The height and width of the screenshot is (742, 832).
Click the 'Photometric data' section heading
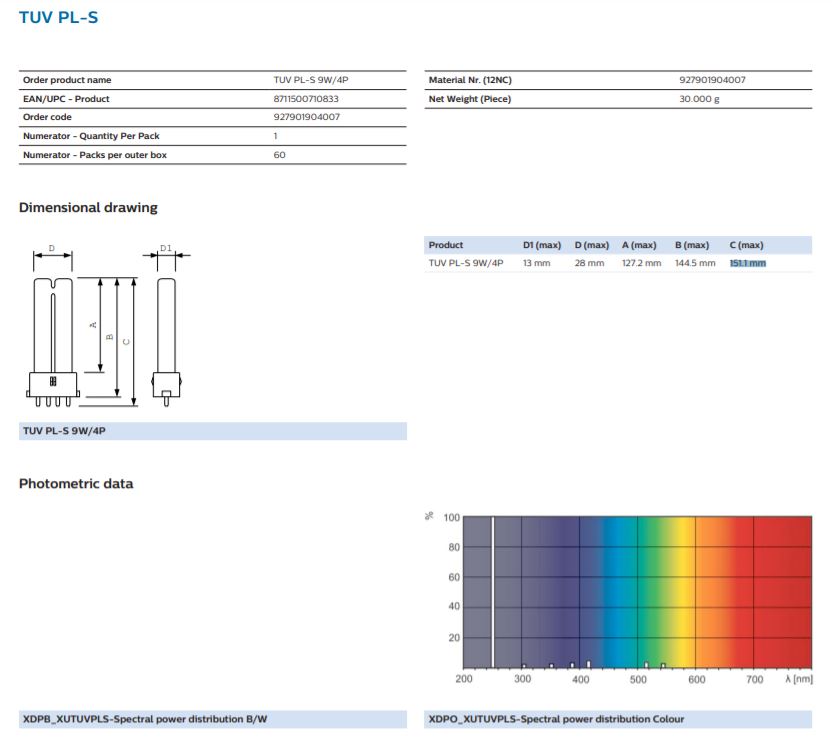76,484
